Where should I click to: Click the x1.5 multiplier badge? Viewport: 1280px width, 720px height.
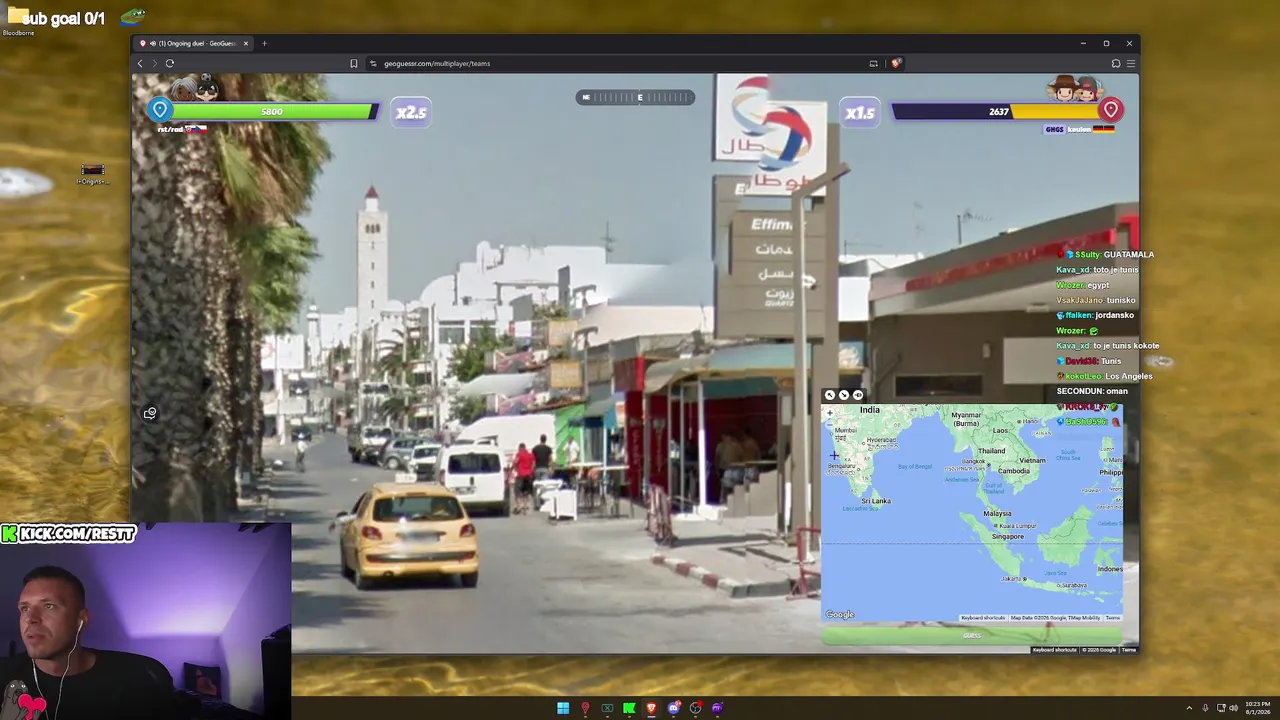(860, 112)
